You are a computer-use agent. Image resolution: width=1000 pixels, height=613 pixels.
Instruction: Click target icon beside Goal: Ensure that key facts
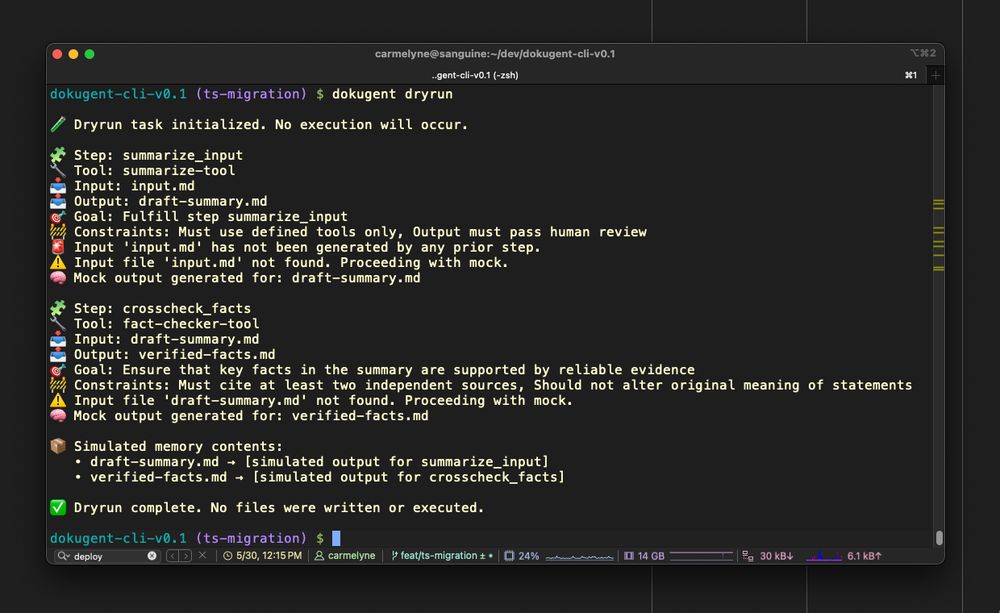click(x=58, y=369)
